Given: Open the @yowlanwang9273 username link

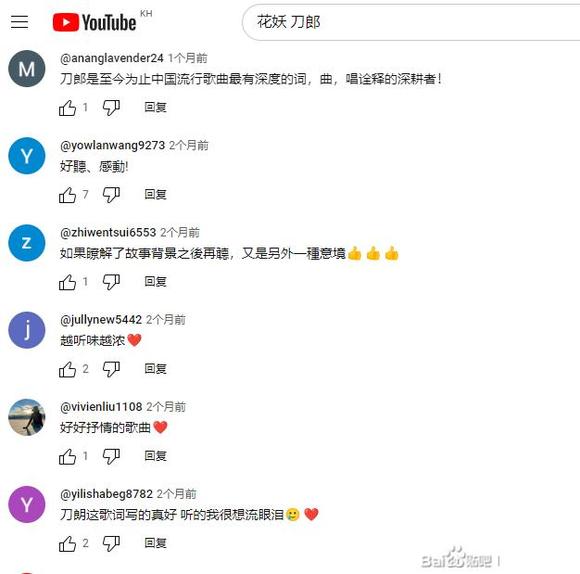Looking at the screenshot, I should [112, 145].
